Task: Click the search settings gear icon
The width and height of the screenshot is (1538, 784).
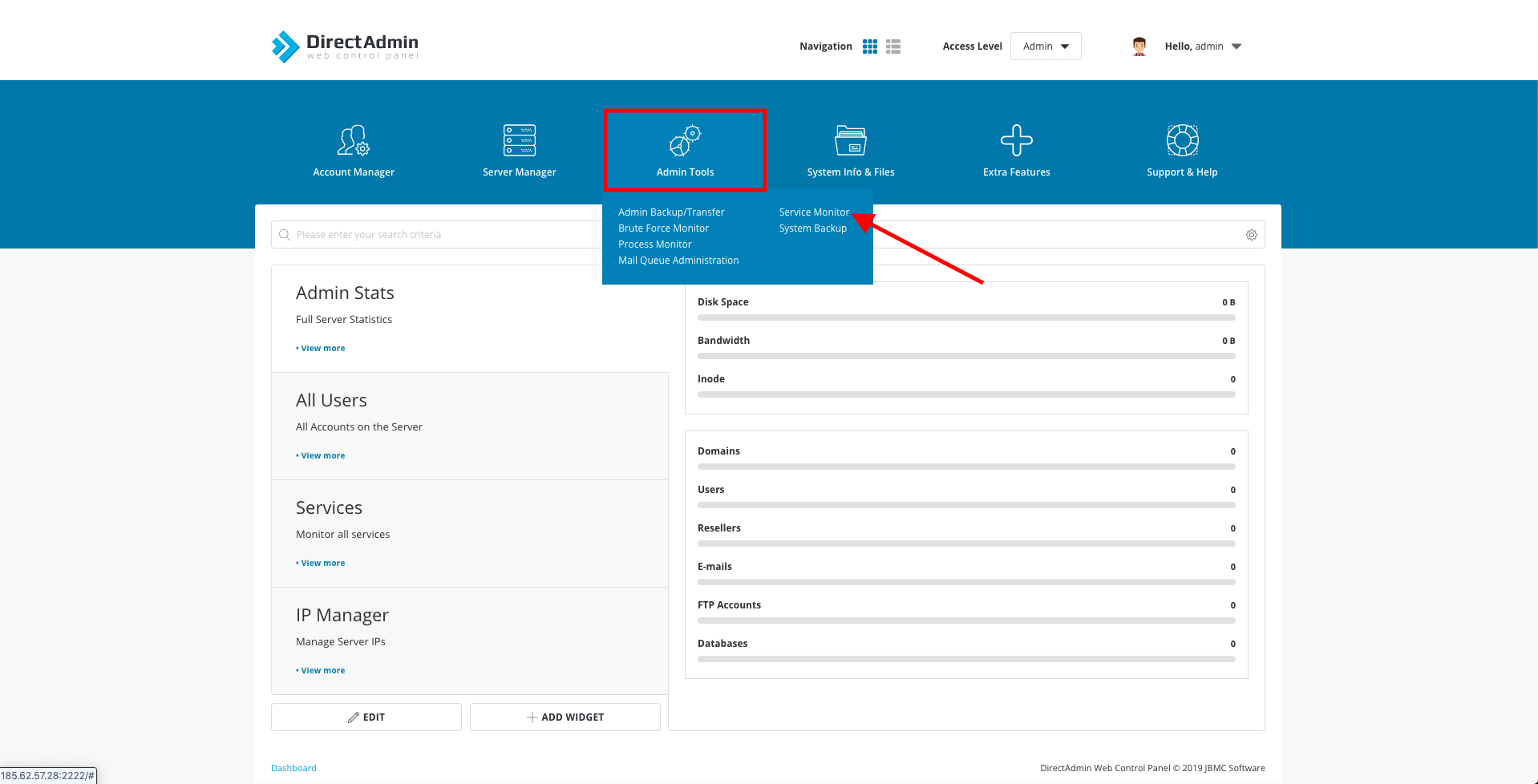Action: click(1251, 235)
